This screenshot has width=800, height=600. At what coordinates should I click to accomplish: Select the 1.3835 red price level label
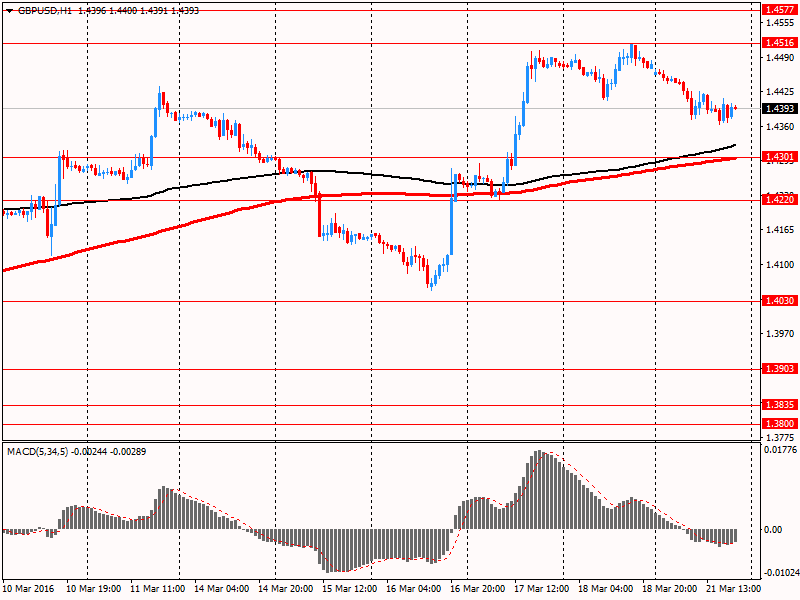point(781,405)
